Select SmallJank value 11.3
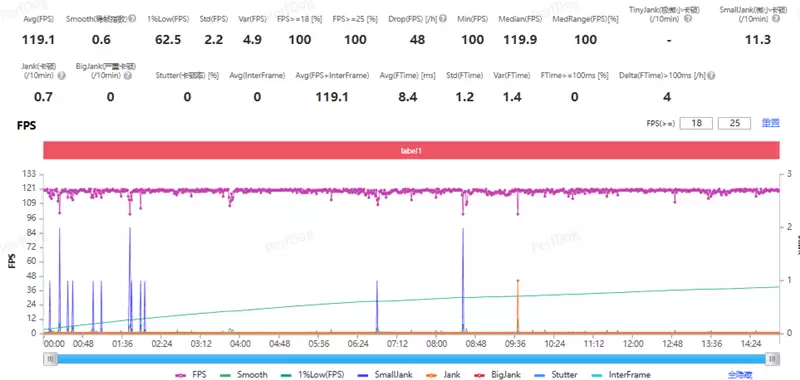Image resolution: width=800 pixels, height=380 pixels. click(758, 40)
